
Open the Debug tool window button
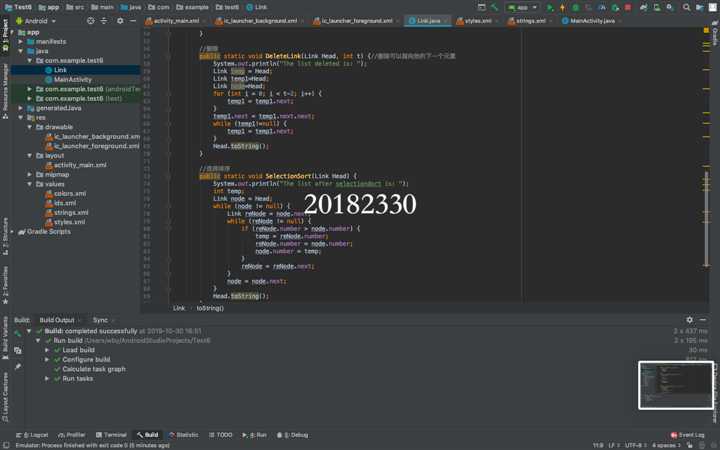coord(292,435)
